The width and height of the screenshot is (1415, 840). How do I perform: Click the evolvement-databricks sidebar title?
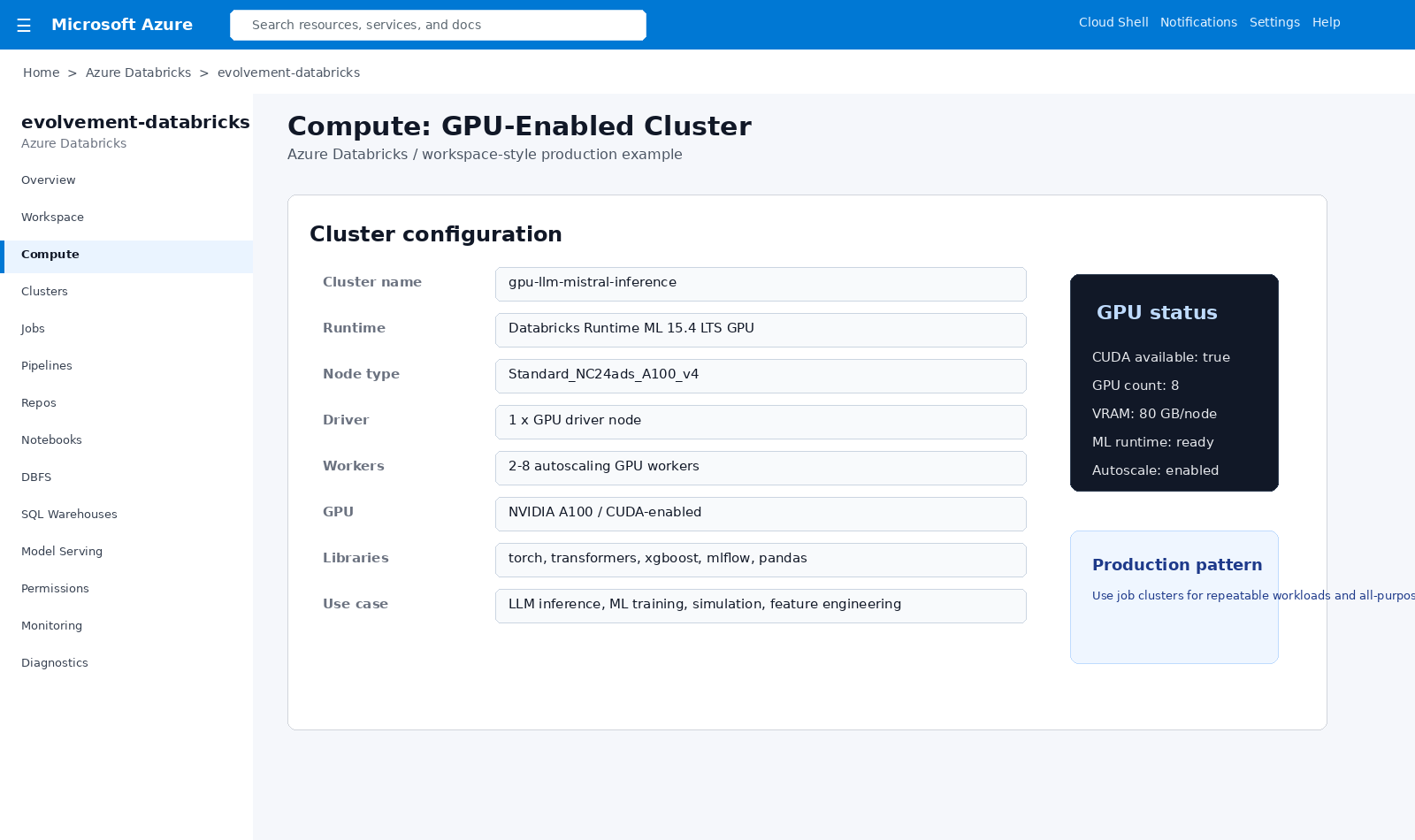[x=135, y=122]
